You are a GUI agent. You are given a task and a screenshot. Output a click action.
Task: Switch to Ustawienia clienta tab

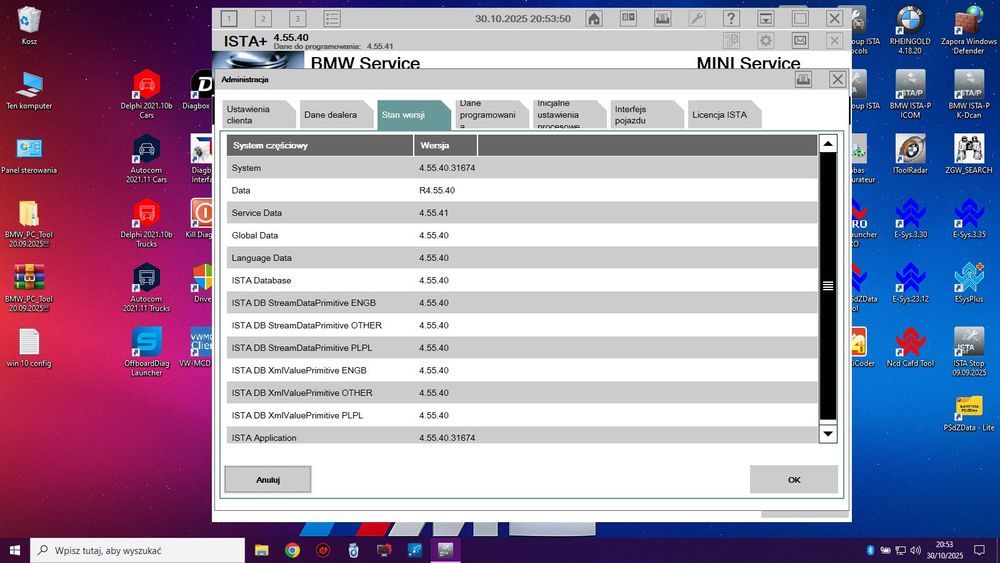pyautogui.click(x=259, y=115)
